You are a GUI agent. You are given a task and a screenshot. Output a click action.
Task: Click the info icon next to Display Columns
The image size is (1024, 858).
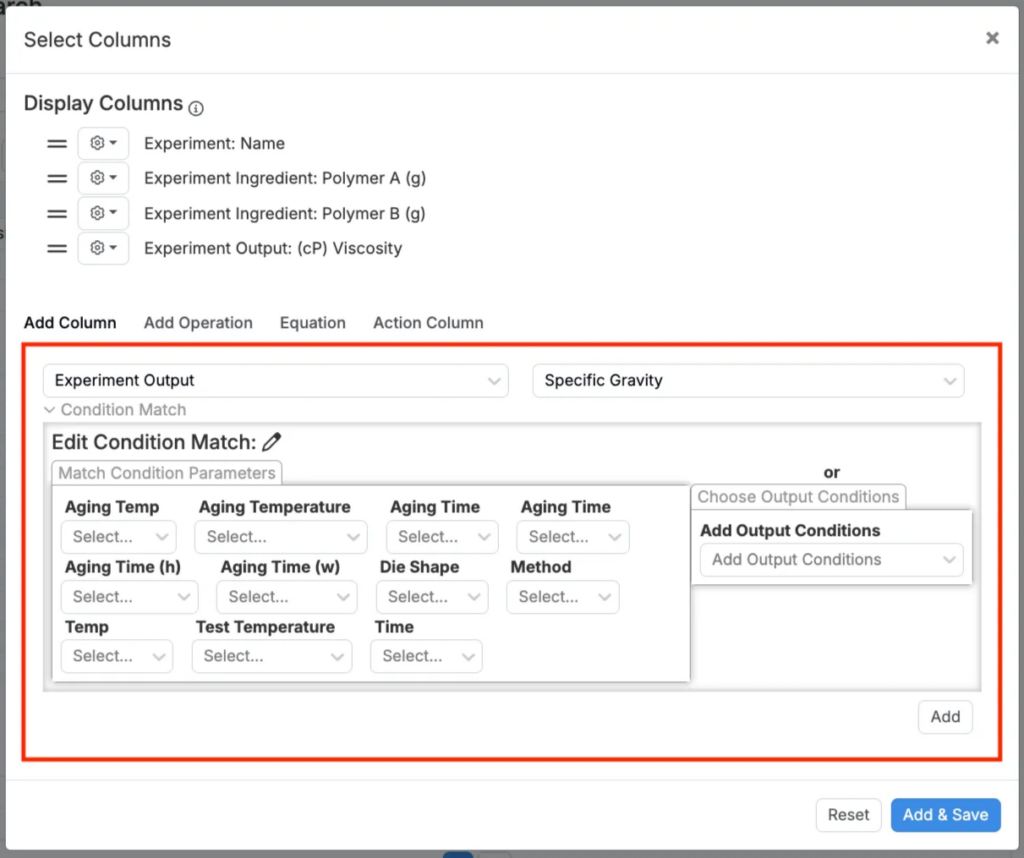[196, 108]
